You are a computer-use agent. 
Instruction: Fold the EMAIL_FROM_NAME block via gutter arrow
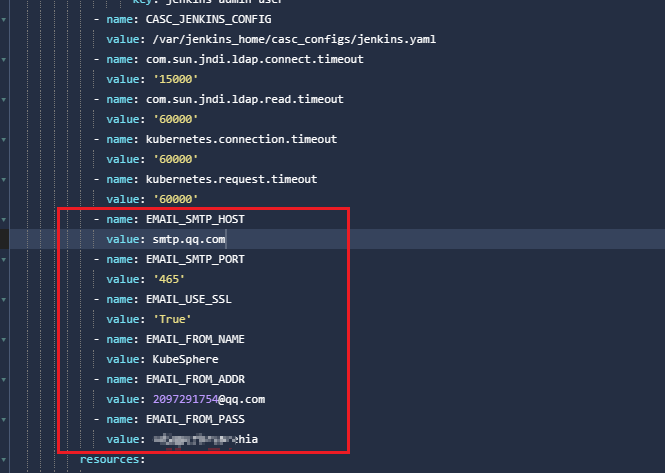(4, 339)
